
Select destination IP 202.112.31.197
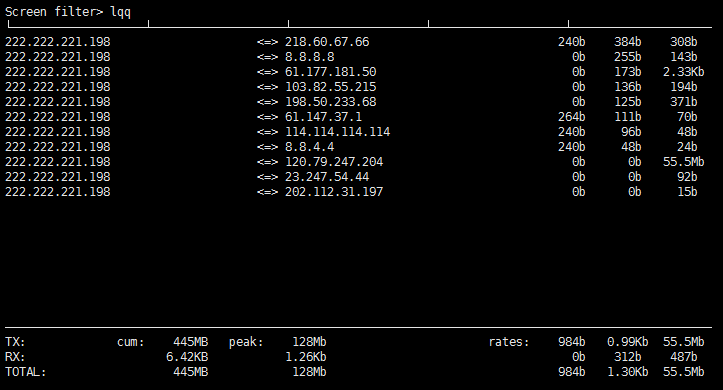tap(334, 192)
